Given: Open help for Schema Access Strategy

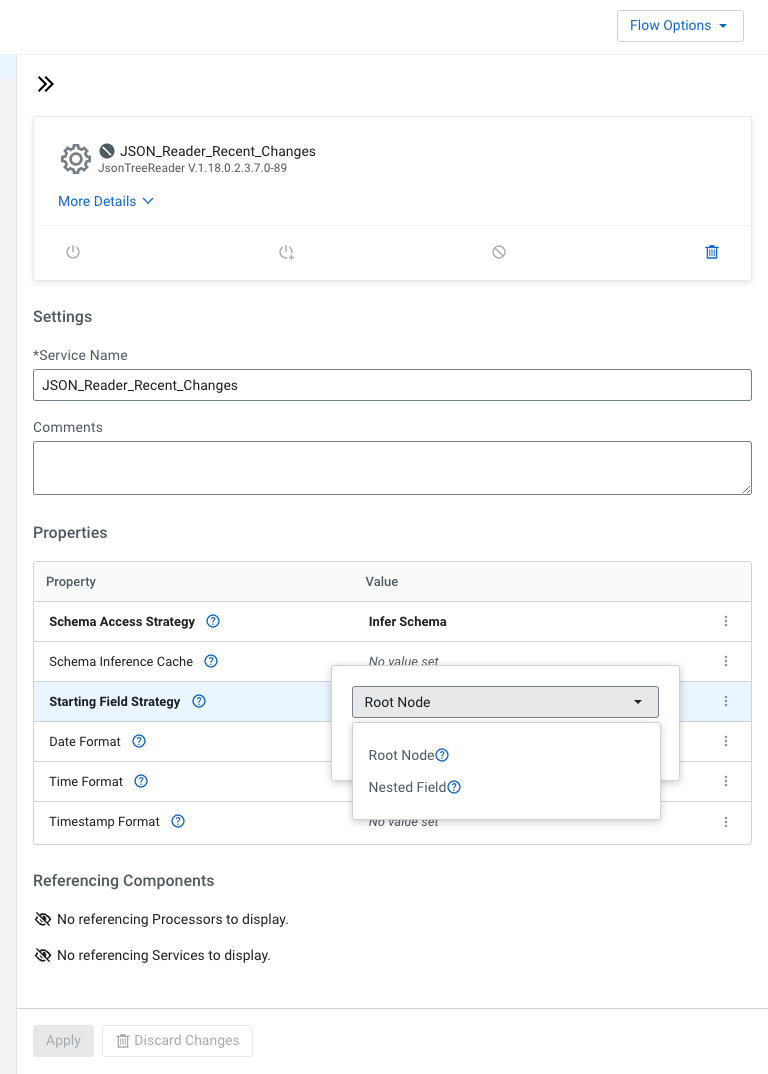Looking at the screenshot, I should coord(212,621).
